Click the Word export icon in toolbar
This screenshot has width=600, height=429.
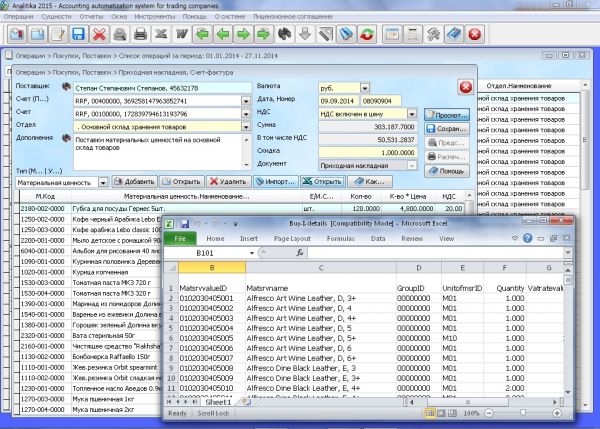click(x=182, y=35)
